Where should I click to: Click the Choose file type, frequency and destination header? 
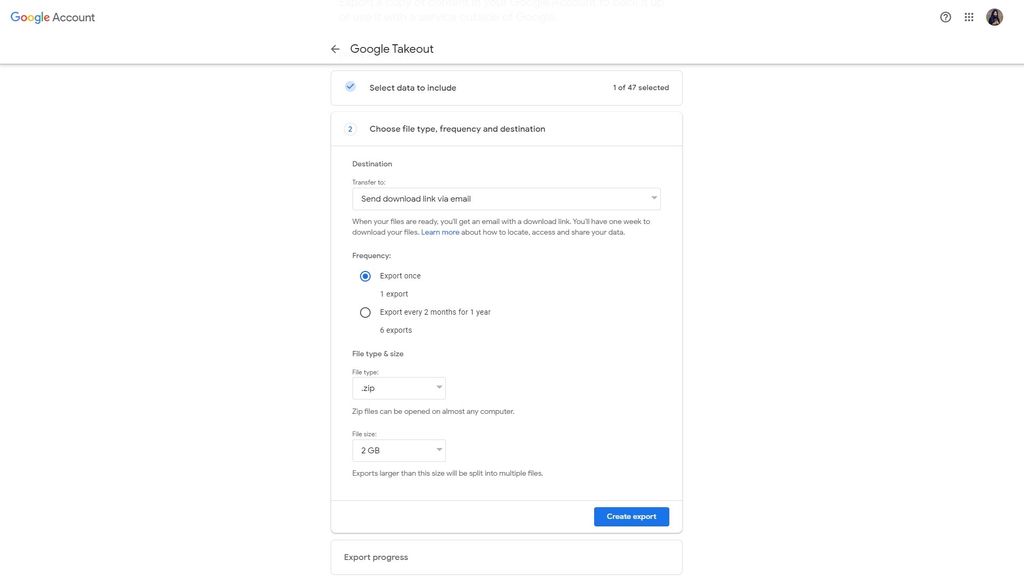457,126
